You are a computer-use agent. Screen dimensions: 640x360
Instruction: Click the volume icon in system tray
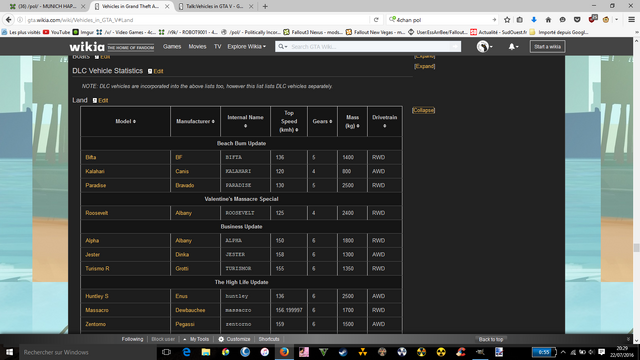(x=591, y=352)
